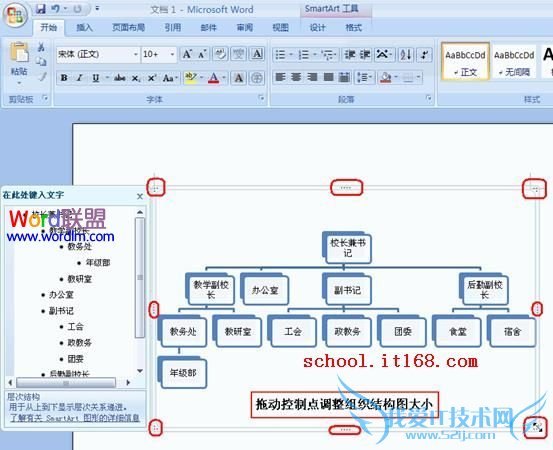Select the 办公室 entry in text pane
This screenshot has width=553, height=450.
[x=61, y=294]
